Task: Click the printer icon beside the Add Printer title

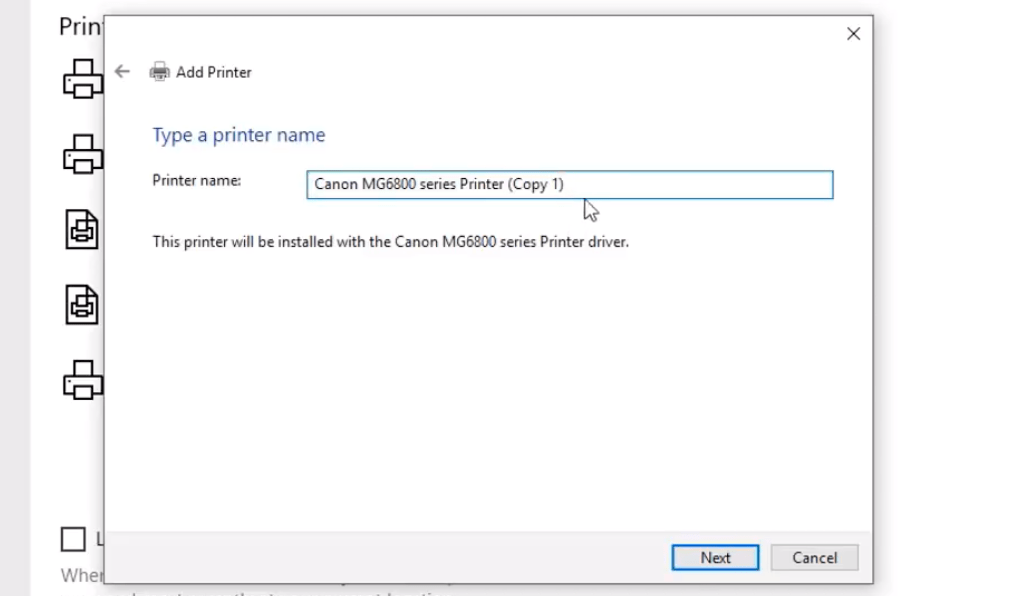Action: point(159,72)
